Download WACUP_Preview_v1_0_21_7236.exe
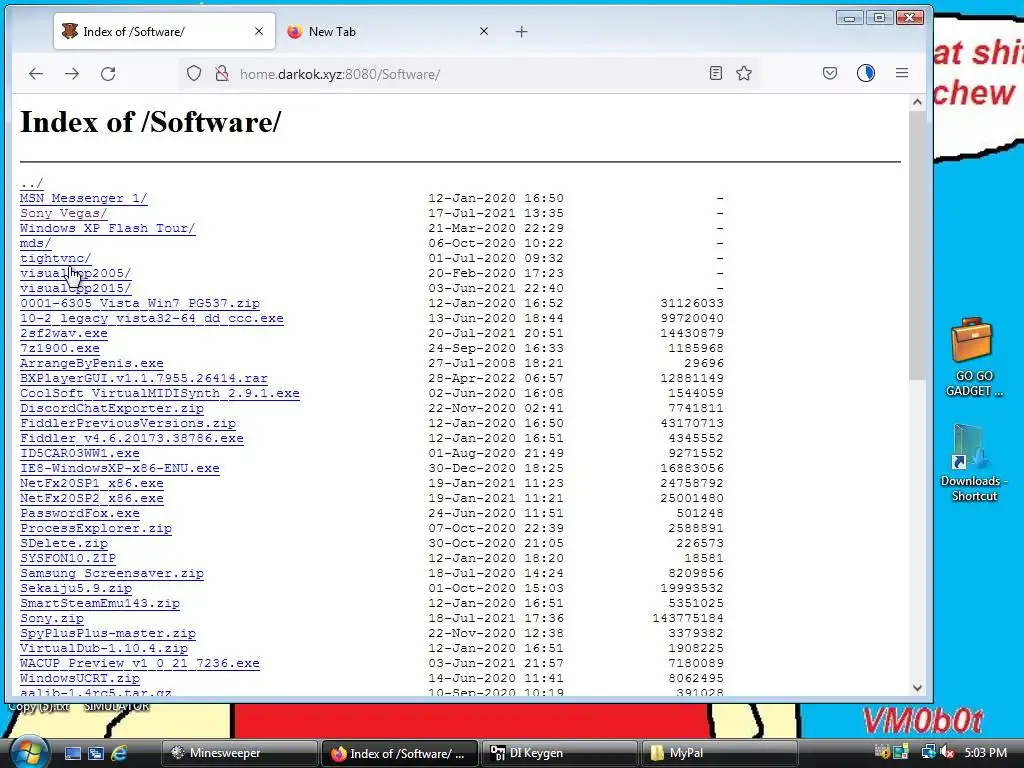 click(x=140, y=664)
